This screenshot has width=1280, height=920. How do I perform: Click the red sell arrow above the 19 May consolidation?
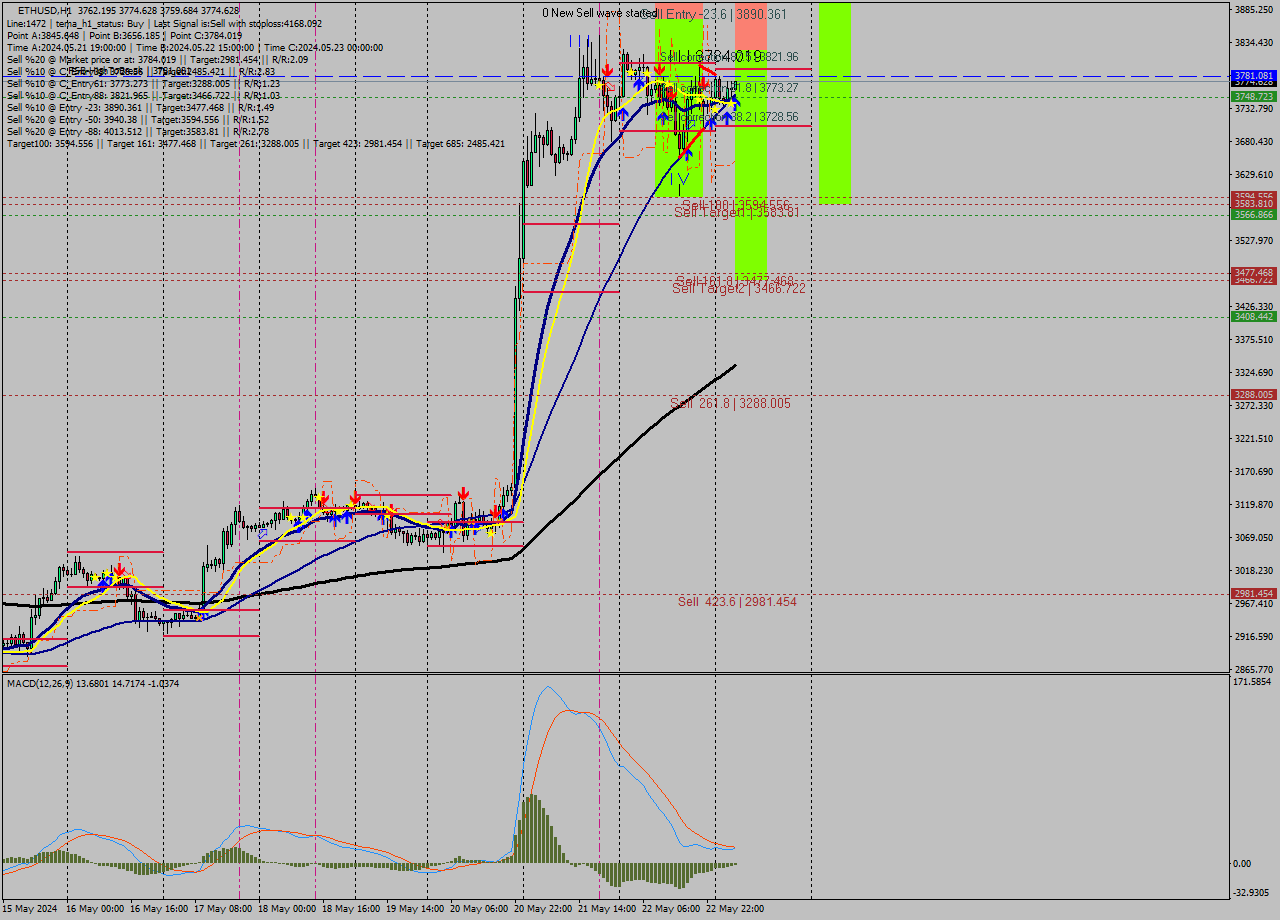(463, 492)
